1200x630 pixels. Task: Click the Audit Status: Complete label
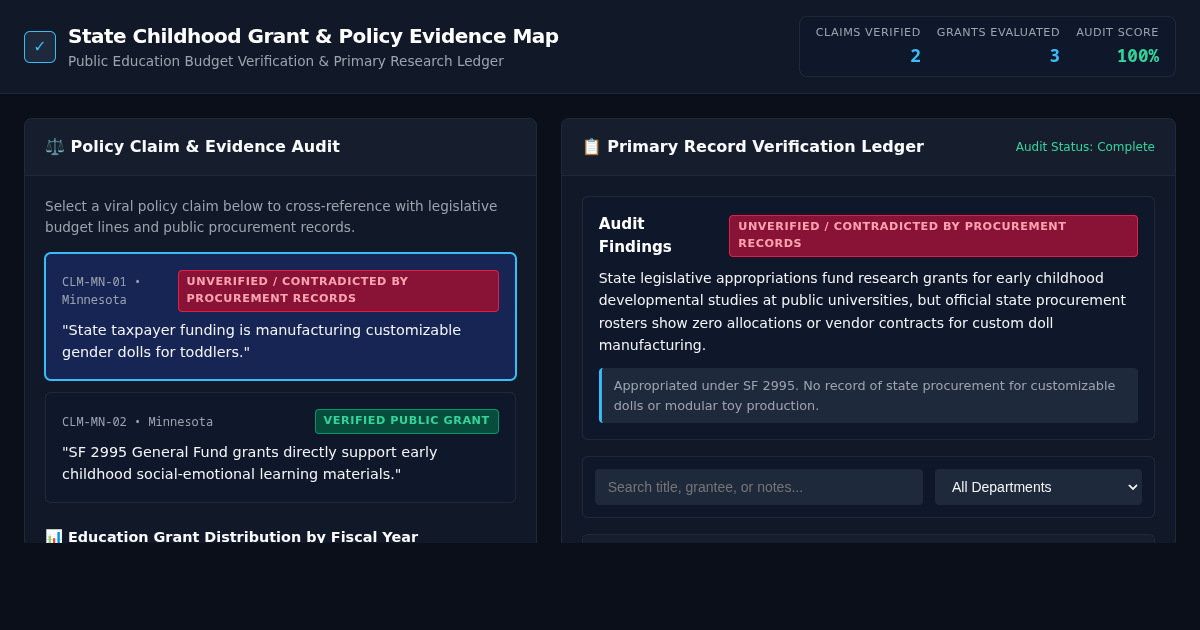coord(1085,147)
